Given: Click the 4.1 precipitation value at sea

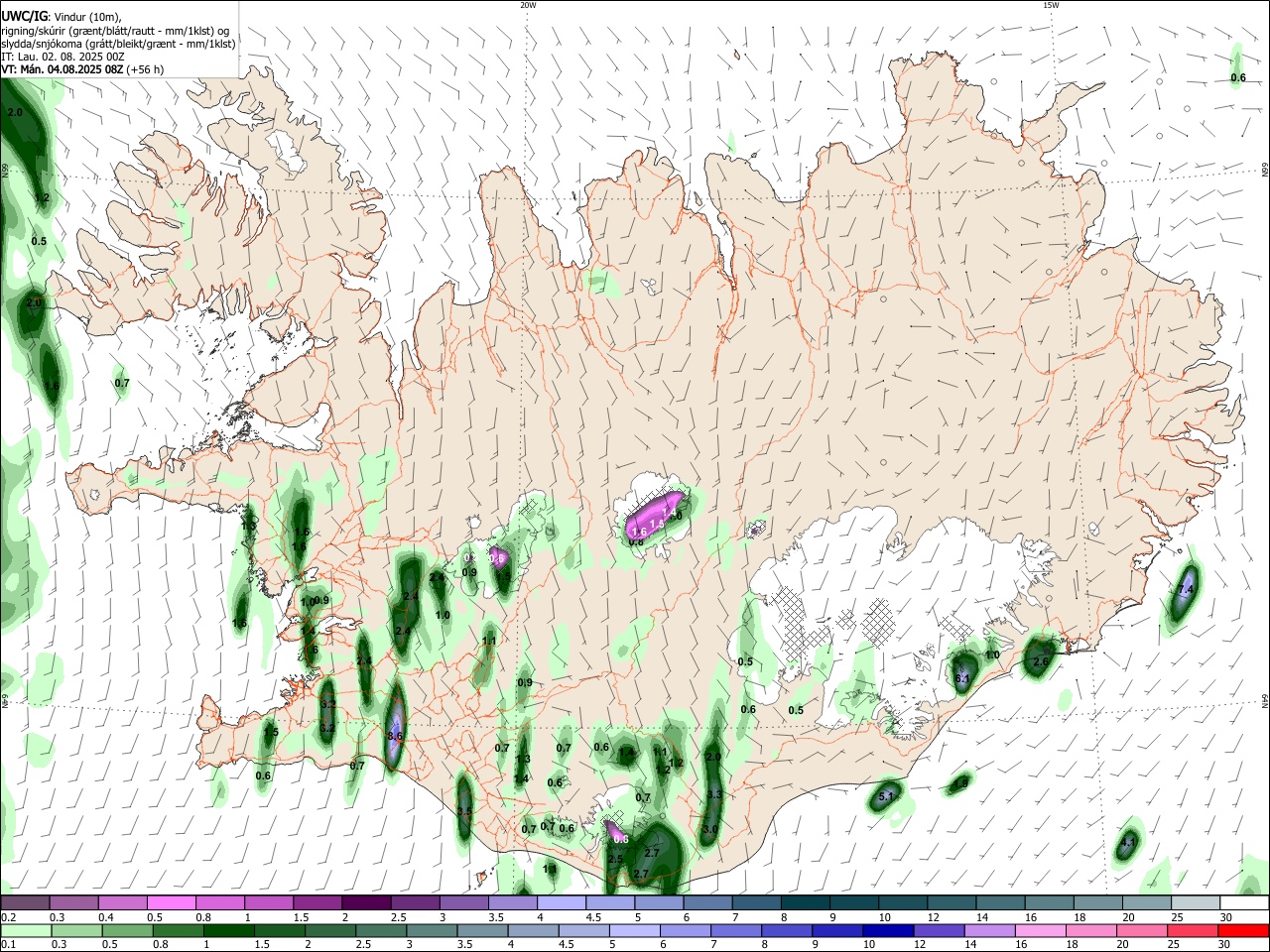Looking at the screenshot, I should coord(1127,844).
